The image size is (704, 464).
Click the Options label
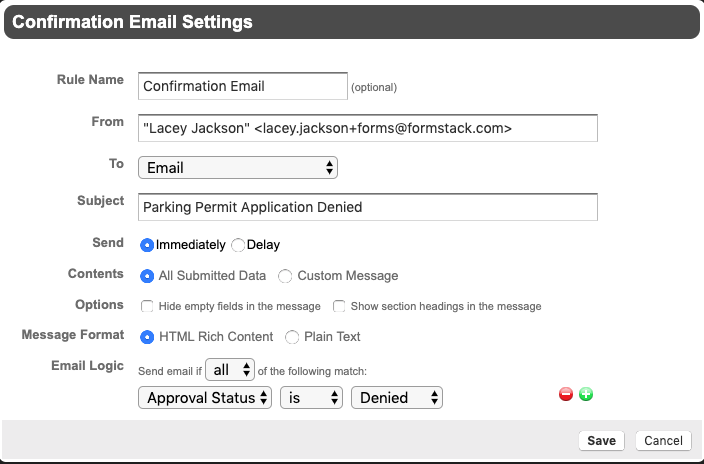coord(99,305)
